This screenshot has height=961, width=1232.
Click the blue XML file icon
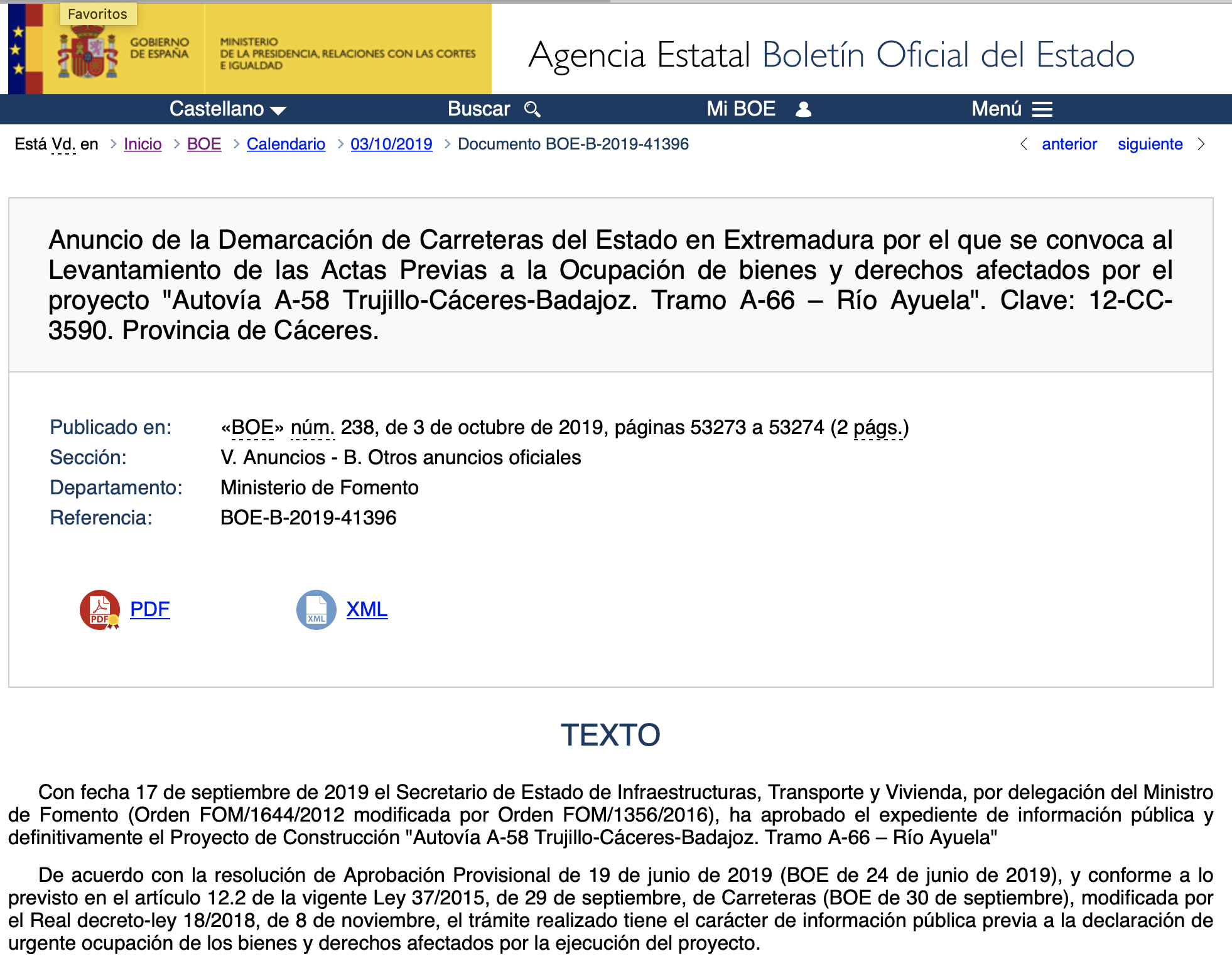tap(316, 609)
